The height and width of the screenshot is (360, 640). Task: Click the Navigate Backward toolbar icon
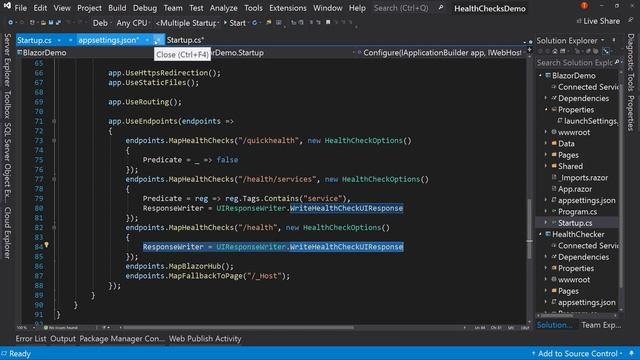[x=10, y=23]
